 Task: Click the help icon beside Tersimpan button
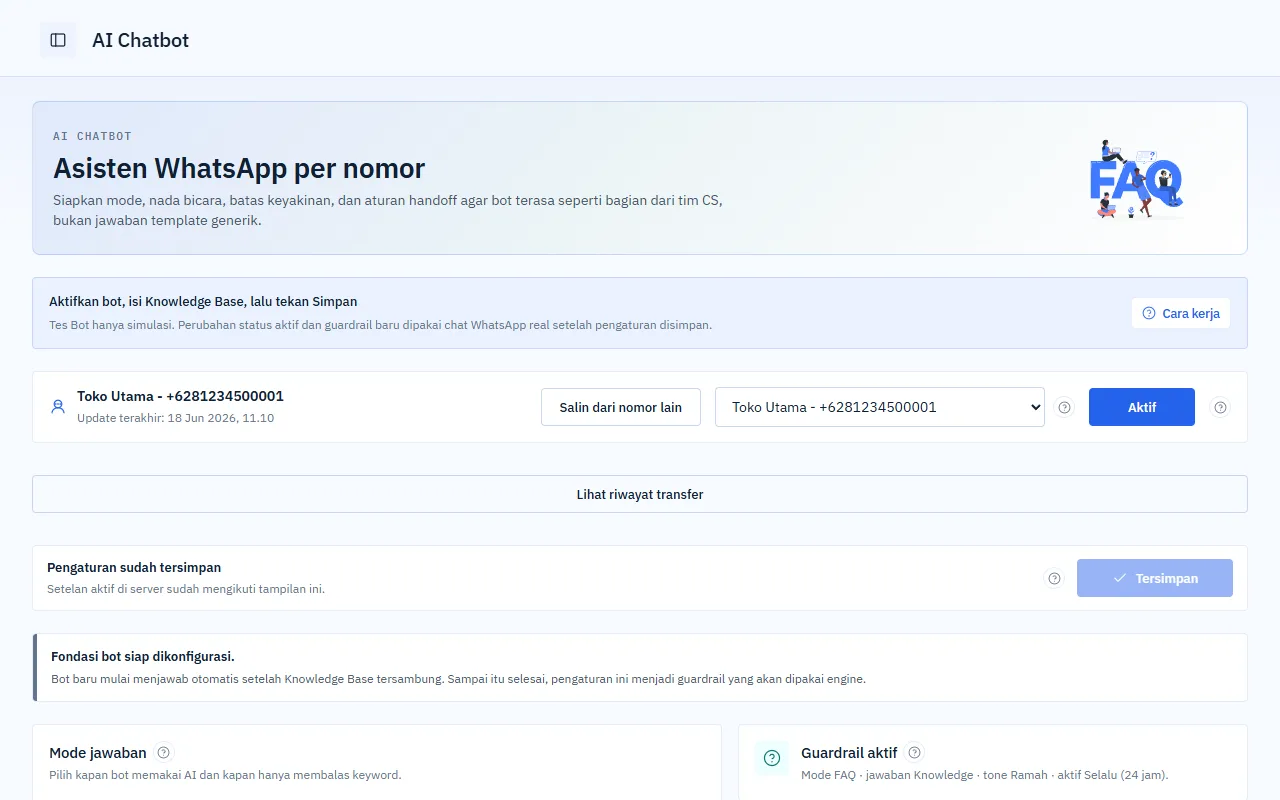coord(1054,578)
